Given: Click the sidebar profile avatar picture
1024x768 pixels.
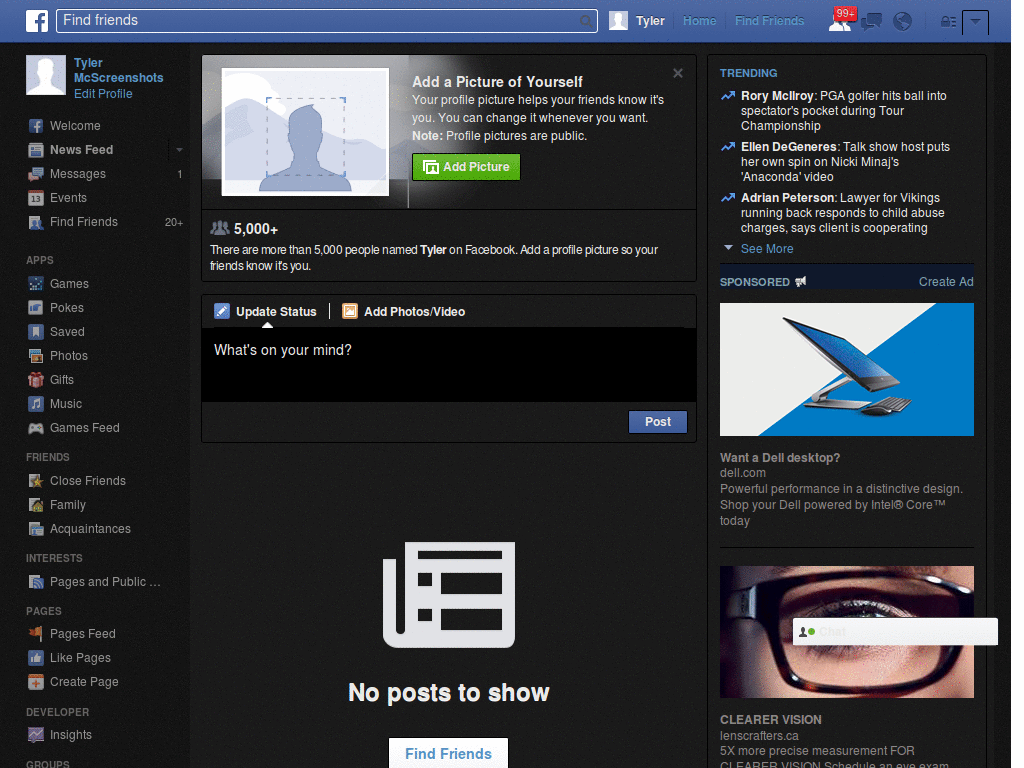Looking at the screenshot, I should 46,75.
